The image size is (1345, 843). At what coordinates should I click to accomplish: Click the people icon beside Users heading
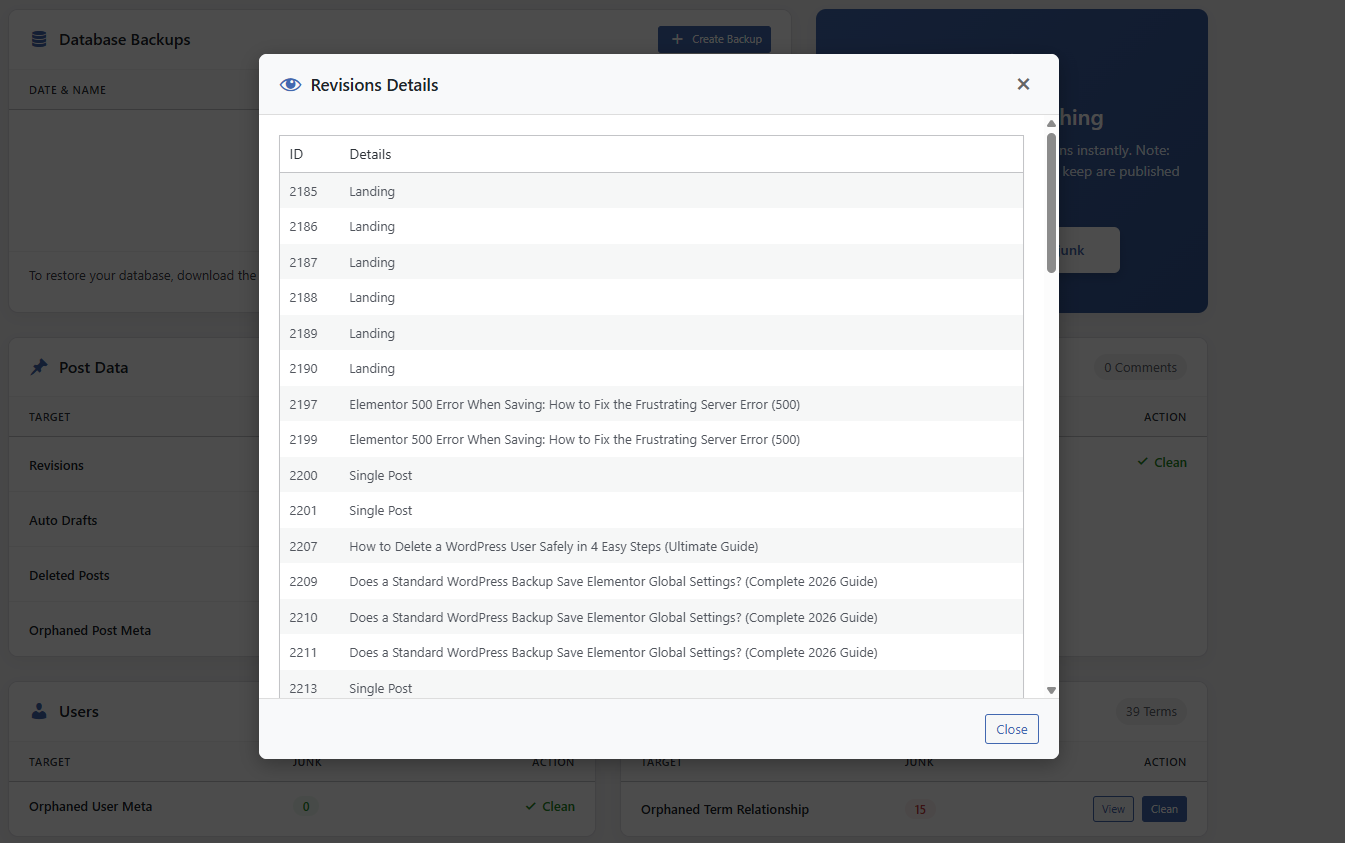click(x=39, y=711)
